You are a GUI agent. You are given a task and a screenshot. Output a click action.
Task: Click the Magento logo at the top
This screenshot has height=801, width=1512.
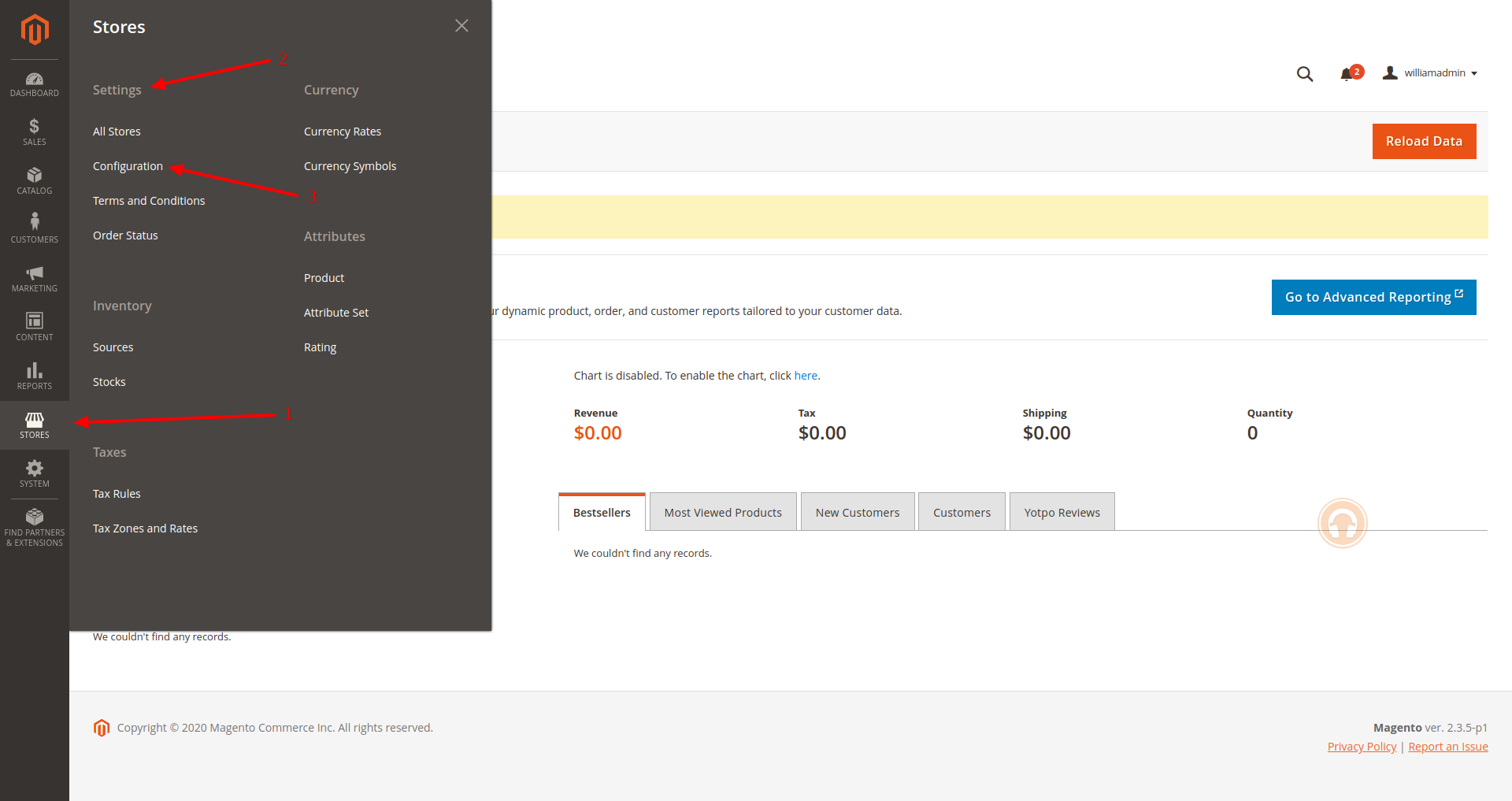point(34,30)
